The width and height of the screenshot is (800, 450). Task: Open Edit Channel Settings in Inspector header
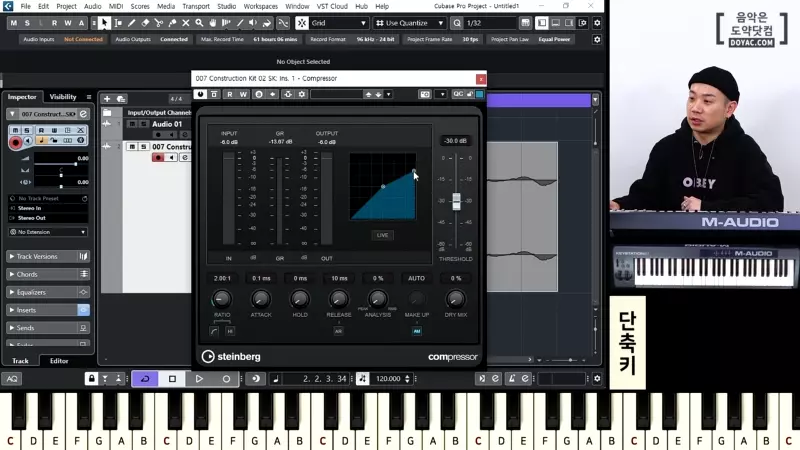(x=83, y=114)
